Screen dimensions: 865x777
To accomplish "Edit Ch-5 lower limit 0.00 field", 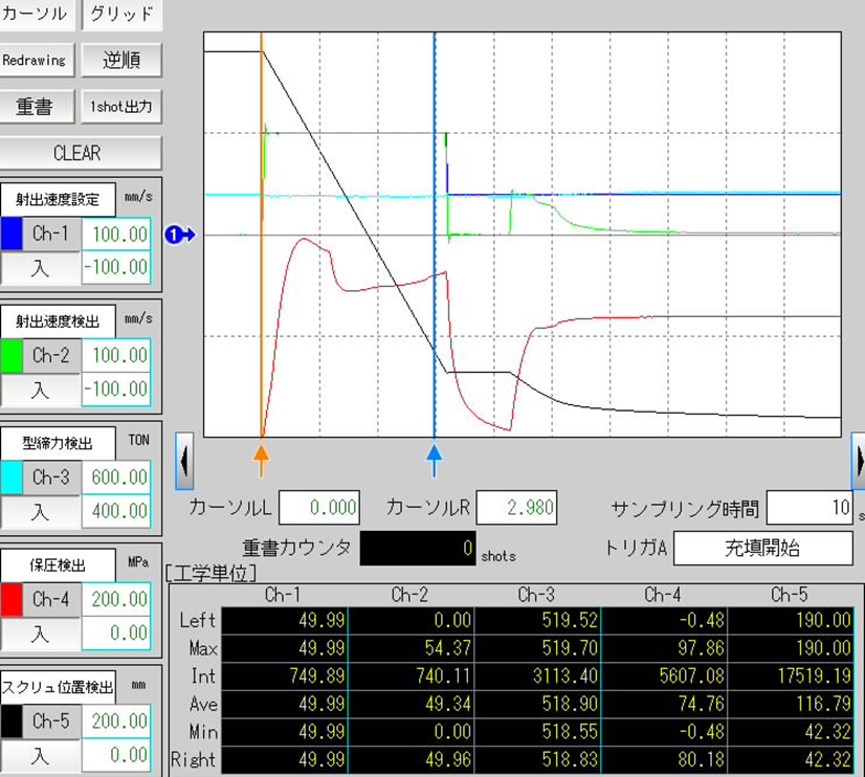I will pyautogui.click(x=116, y=755).
